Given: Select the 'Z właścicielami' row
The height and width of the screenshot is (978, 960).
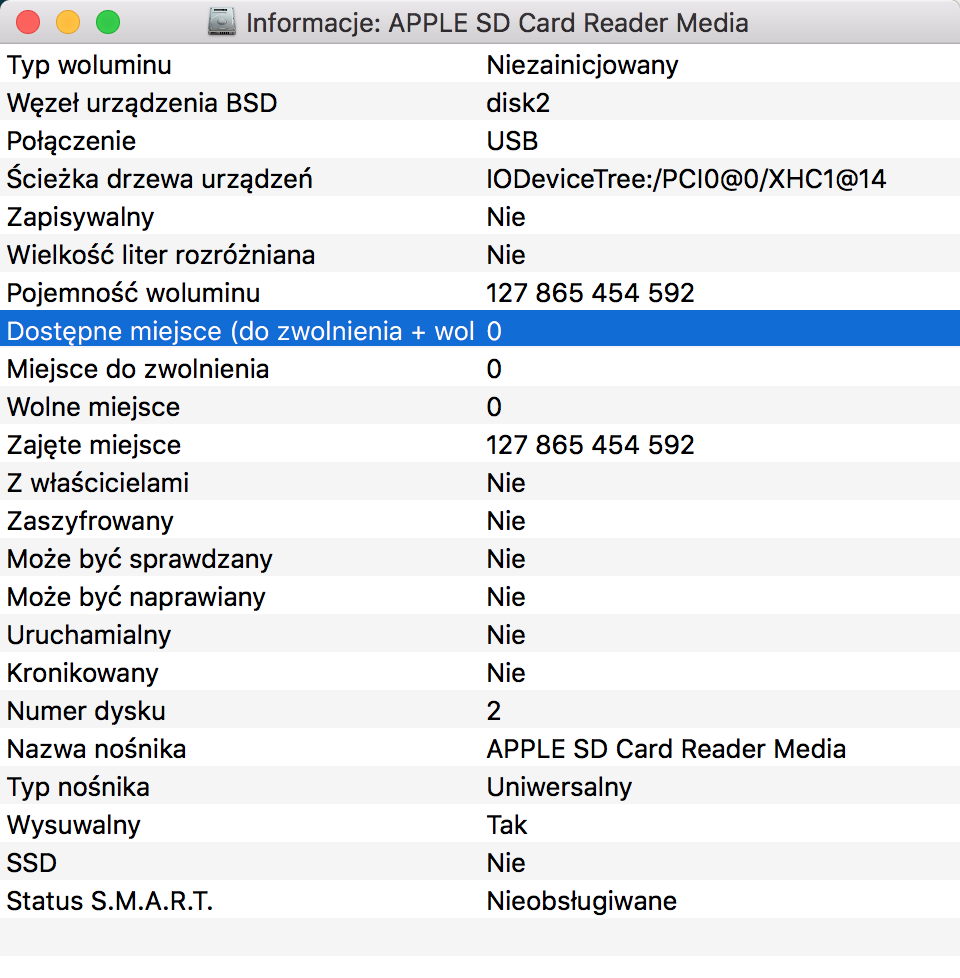Looking at the screenshot, I should coord(480,482).
